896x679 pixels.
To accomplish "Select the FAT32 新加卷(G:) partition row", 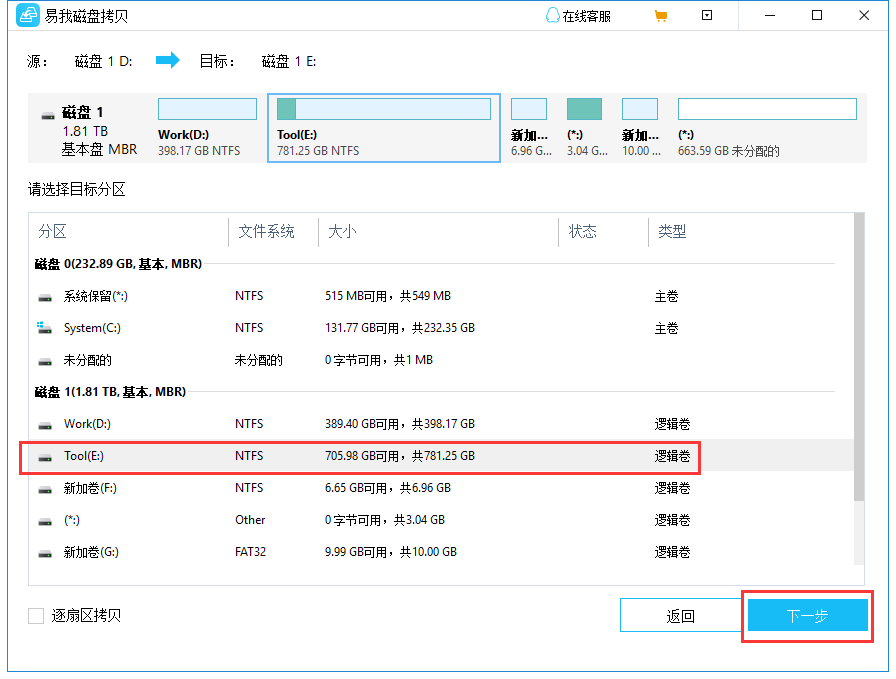I will [x=300, y=551].
